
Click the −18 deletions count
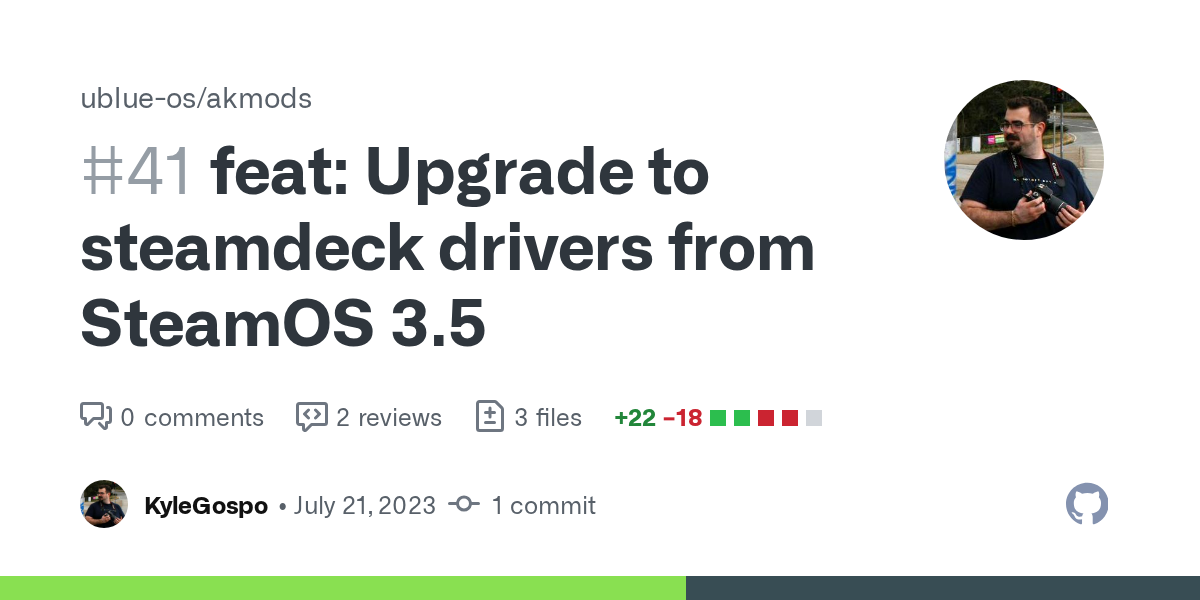click(682, 418)
